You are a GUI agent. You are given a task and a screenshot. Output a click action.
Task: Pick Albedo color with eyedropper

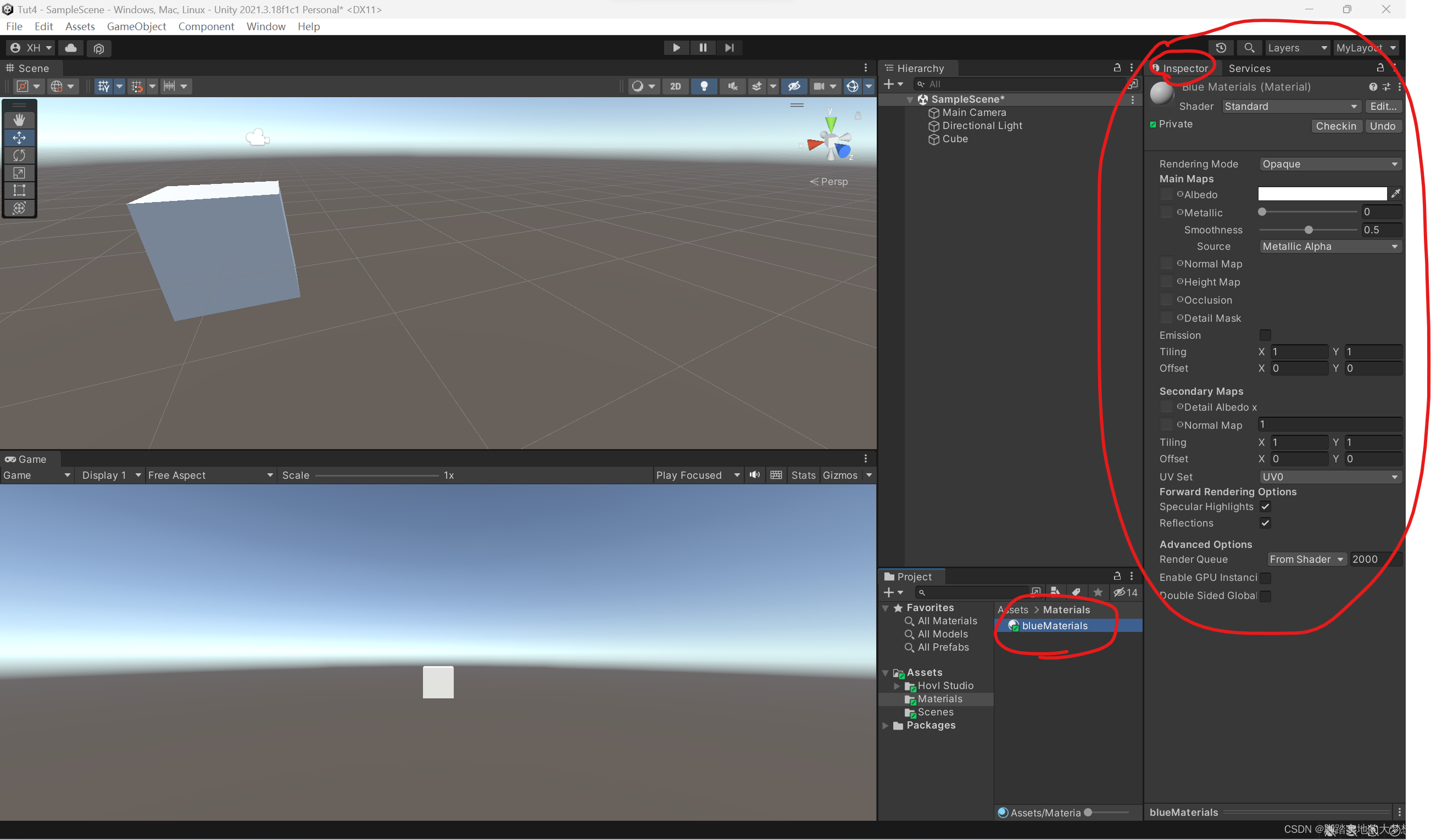[1395, 194]
